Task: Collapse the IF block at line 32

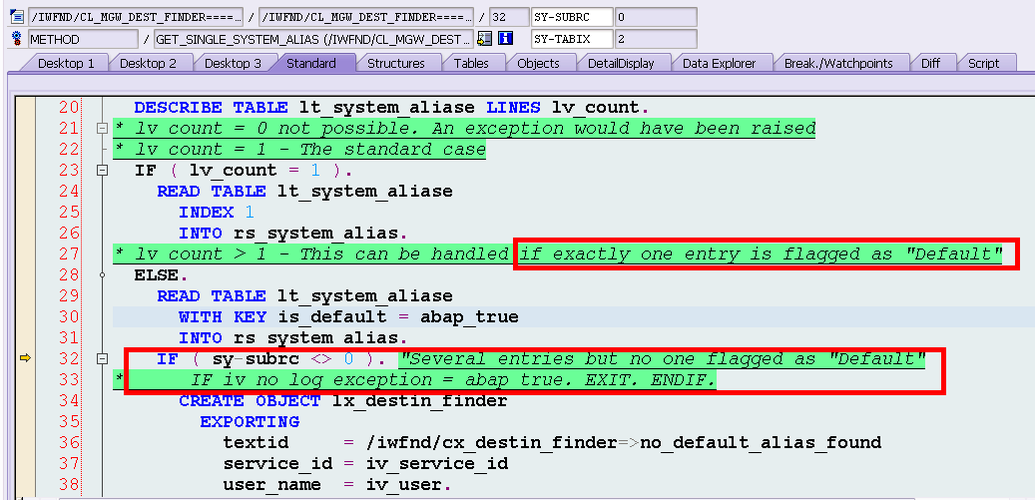Action: coord(102,359)
